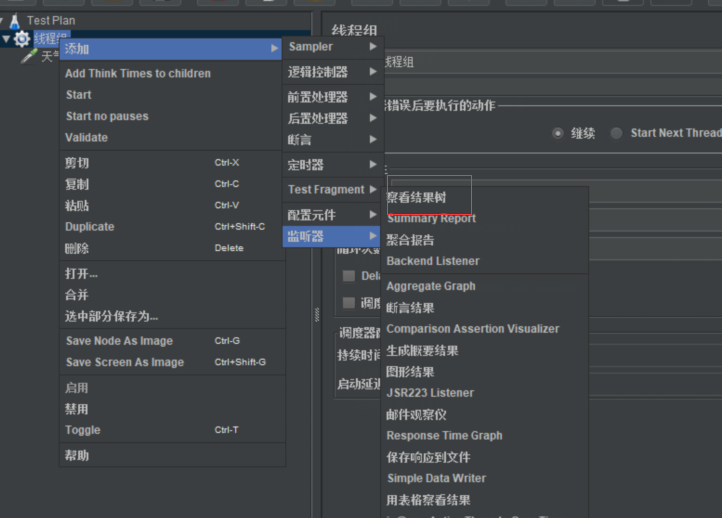722x518 pixels.
Task: Expand the 配置元件 submenu
Action: (x=333, y=215)
